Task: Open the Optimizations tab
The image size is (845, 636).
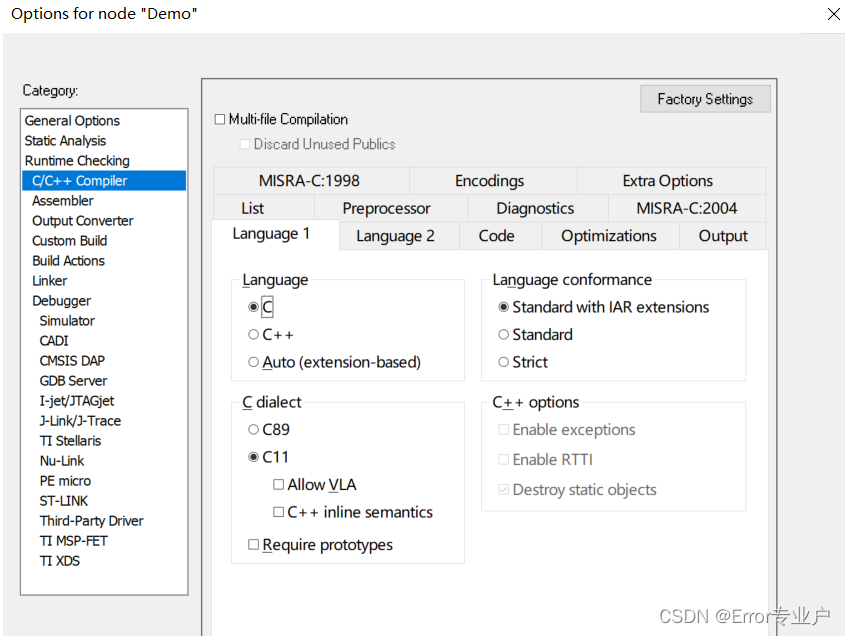Action: [x=609, y=236]
